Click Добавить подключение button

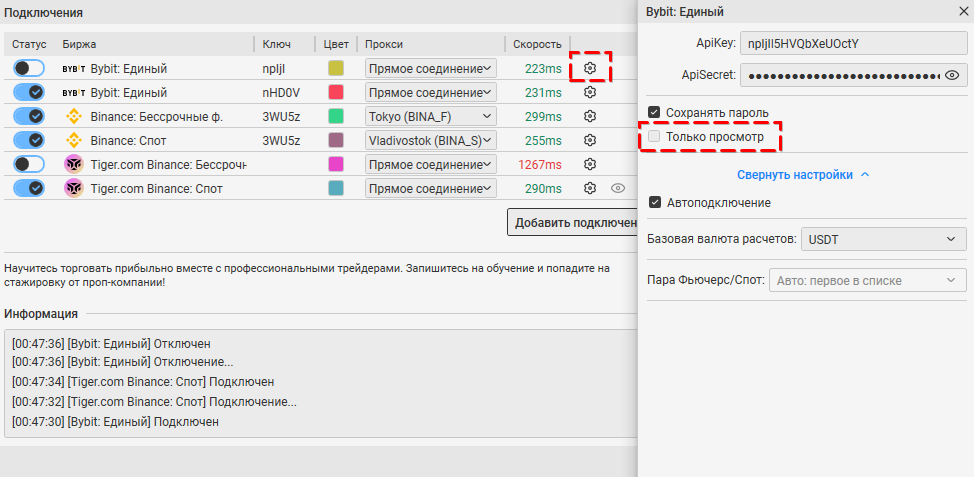coord(573,222)
